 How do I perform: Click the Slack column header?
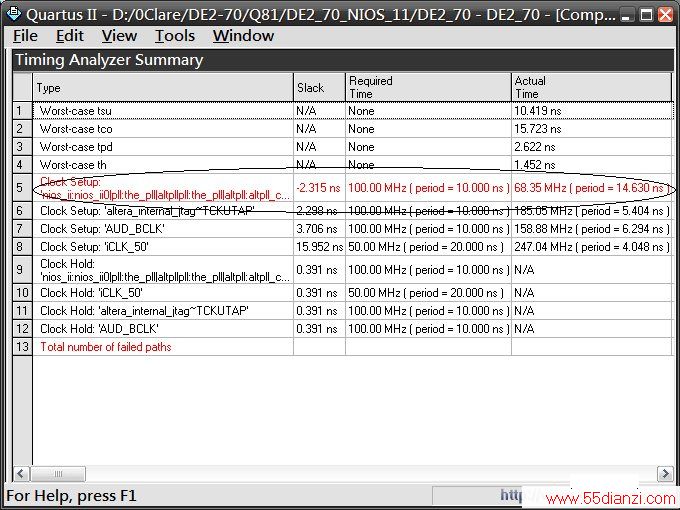[x=320, y=87]
